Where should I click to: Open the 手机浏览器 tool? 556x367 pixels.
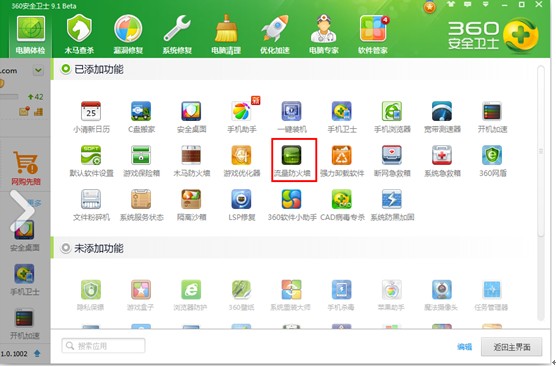[392, 117]
